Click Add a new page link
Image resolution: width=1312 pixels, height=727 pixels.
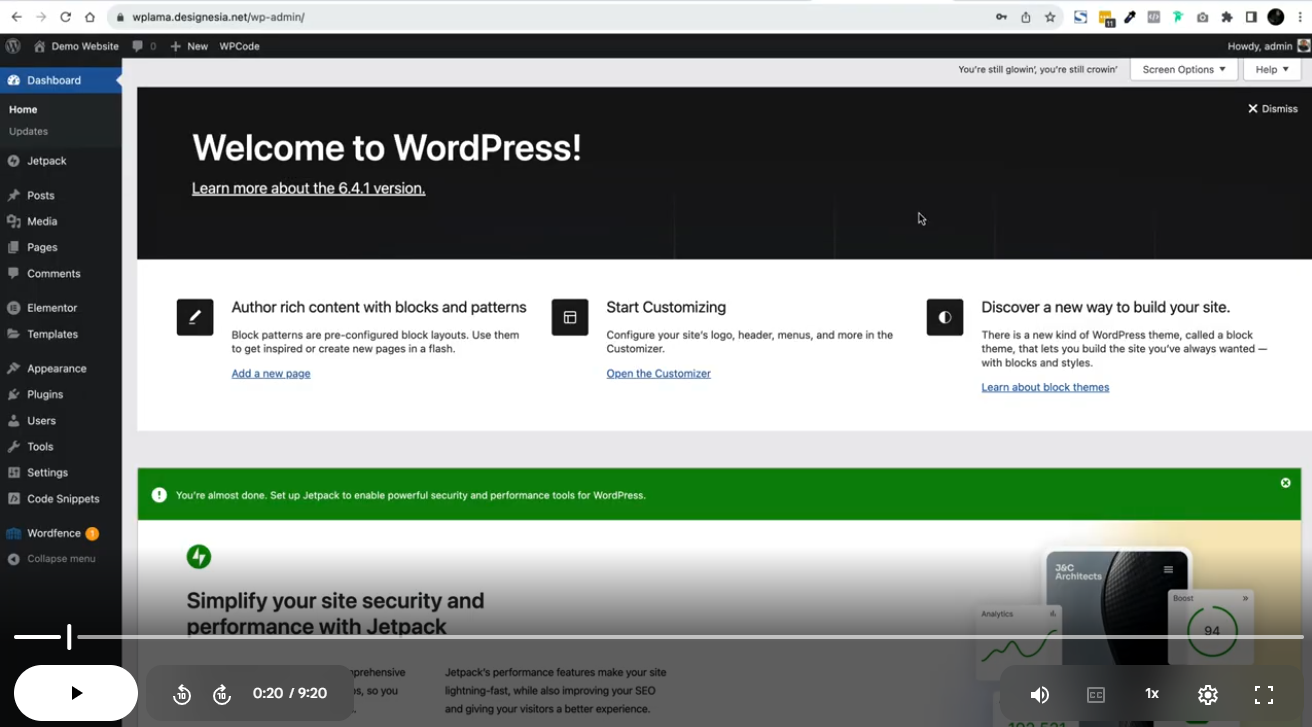point(271,374)
